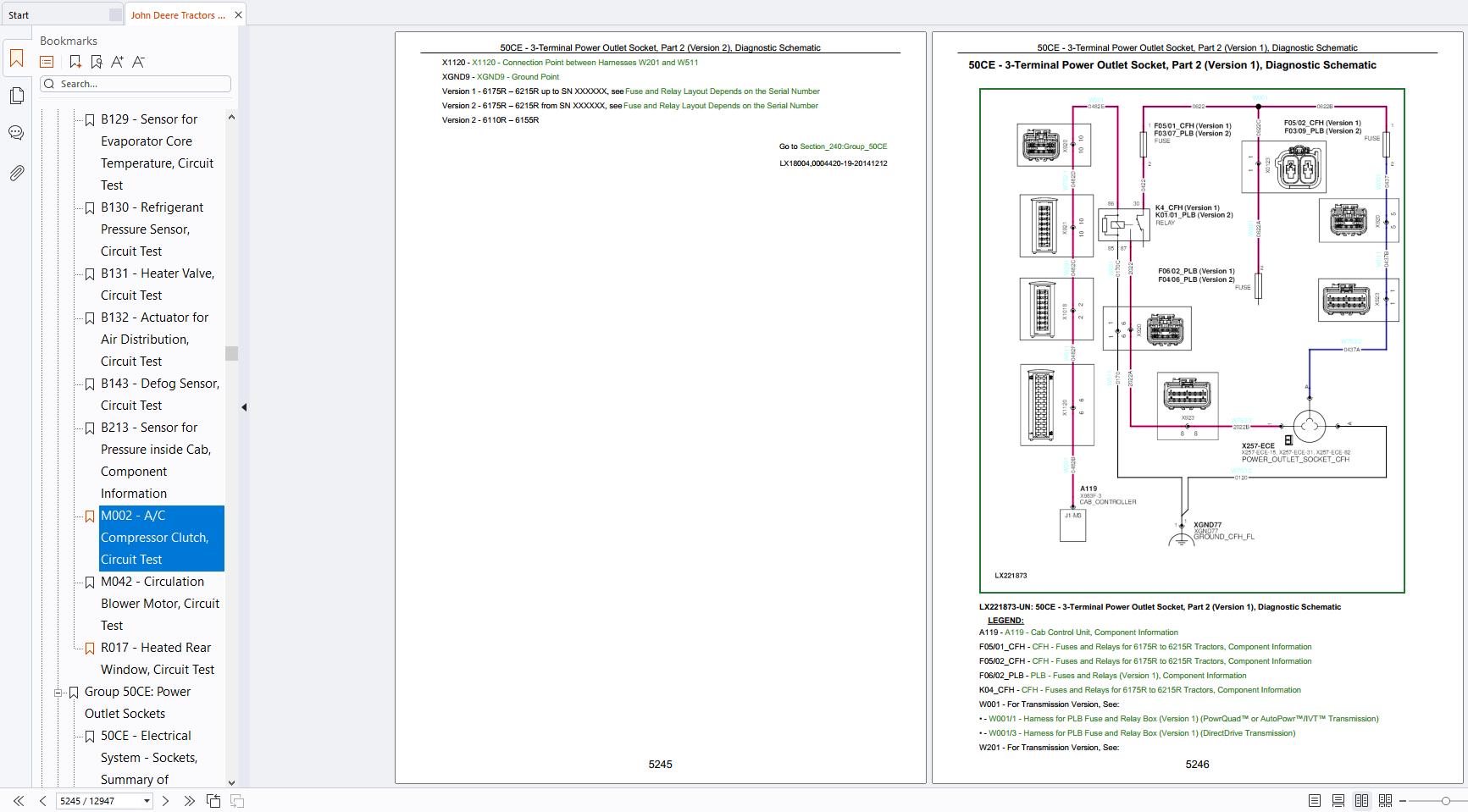Viewport: 1468px width, 812px height.
Task: Switch to single page view
Action: (1315, 801)
